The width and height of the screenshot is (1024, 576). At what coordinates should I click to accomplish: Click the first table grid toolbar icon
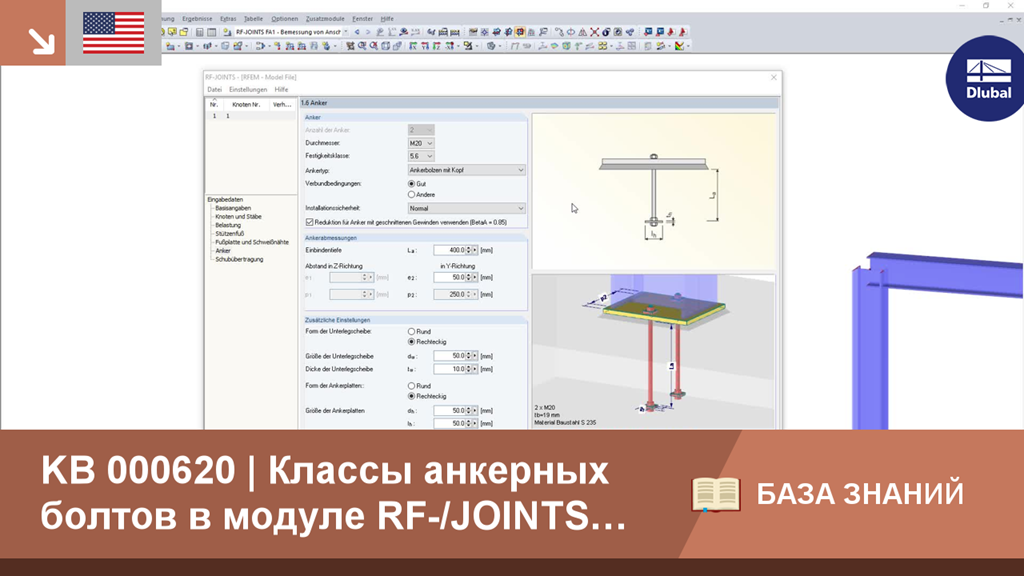click(x=200, y=31)
